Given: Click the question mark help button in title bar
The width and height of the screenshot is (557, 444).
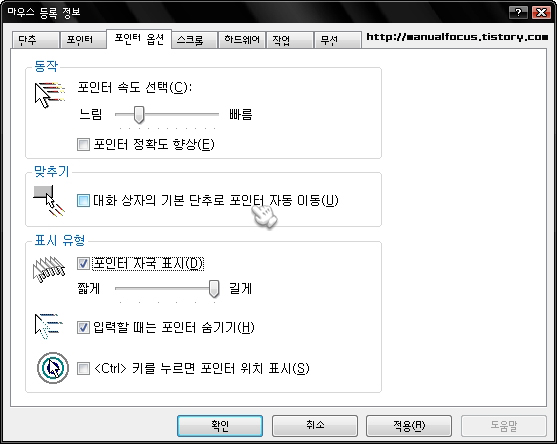Looking at the screenshot, I should [x=518, y=13].
